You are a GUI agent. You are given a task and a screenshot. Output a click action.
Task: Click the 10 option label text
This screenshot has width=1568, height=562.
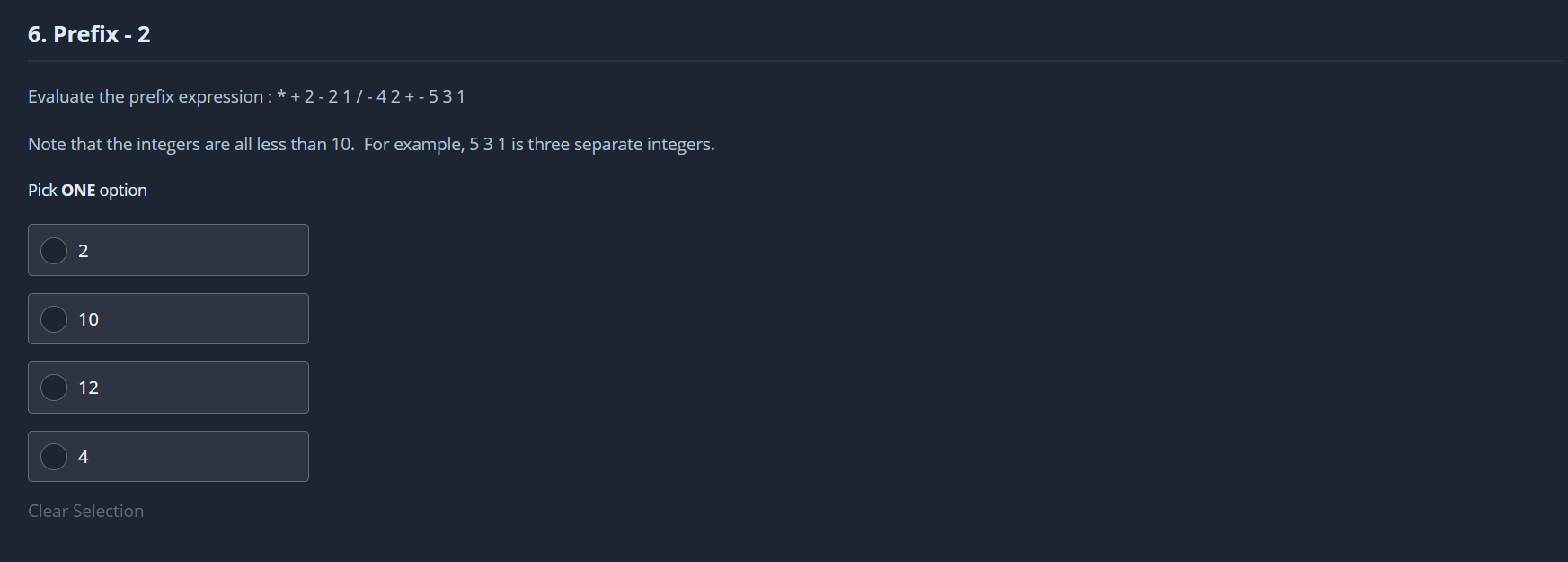(x=88, y=319)
